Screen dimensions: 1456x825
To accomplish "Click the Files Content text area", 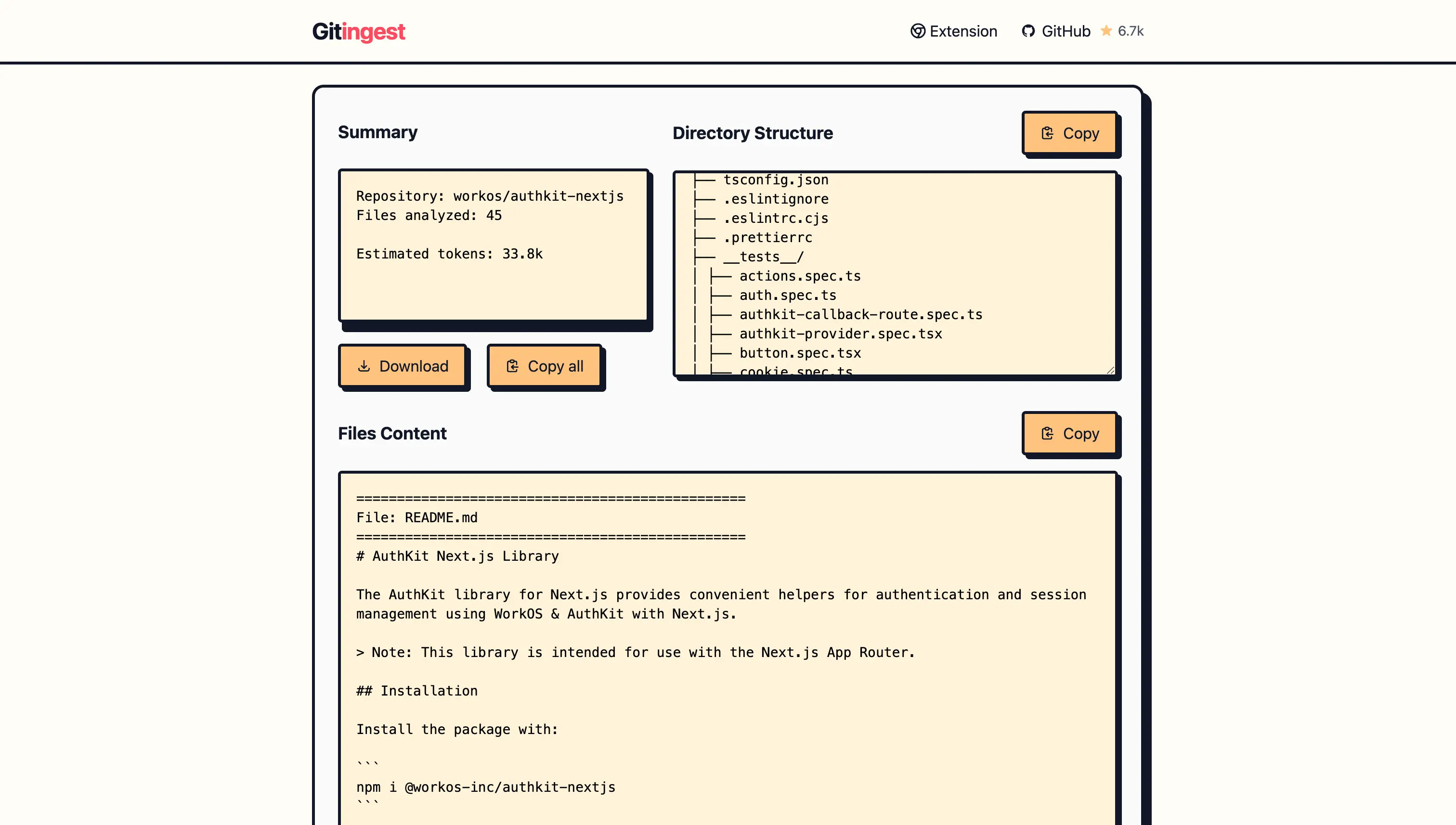I will point(728,649).
